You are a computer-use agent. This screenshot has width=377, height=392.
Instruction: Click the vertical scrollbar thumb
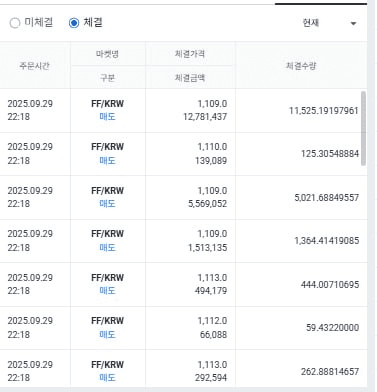pos(363,128)
